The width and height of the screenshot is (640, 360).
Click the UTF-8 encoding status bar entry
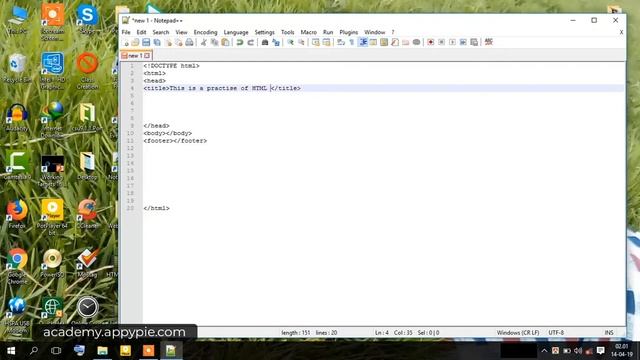pos(556,333)
